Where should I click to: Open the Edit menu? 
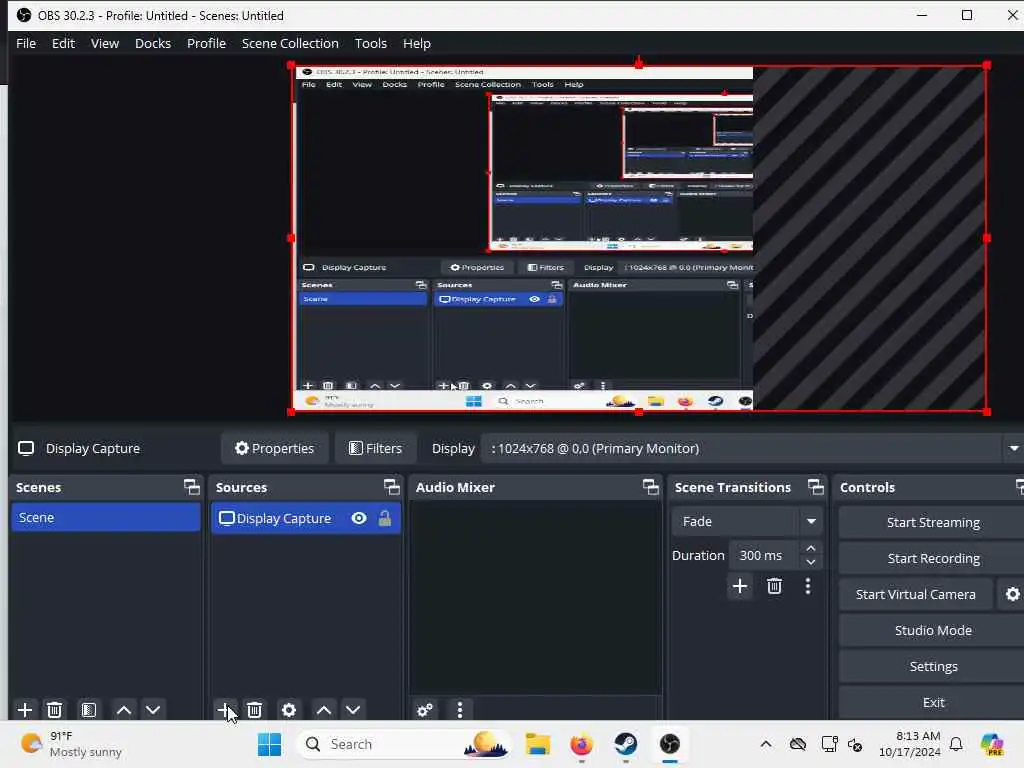click(x=63, y=43)
